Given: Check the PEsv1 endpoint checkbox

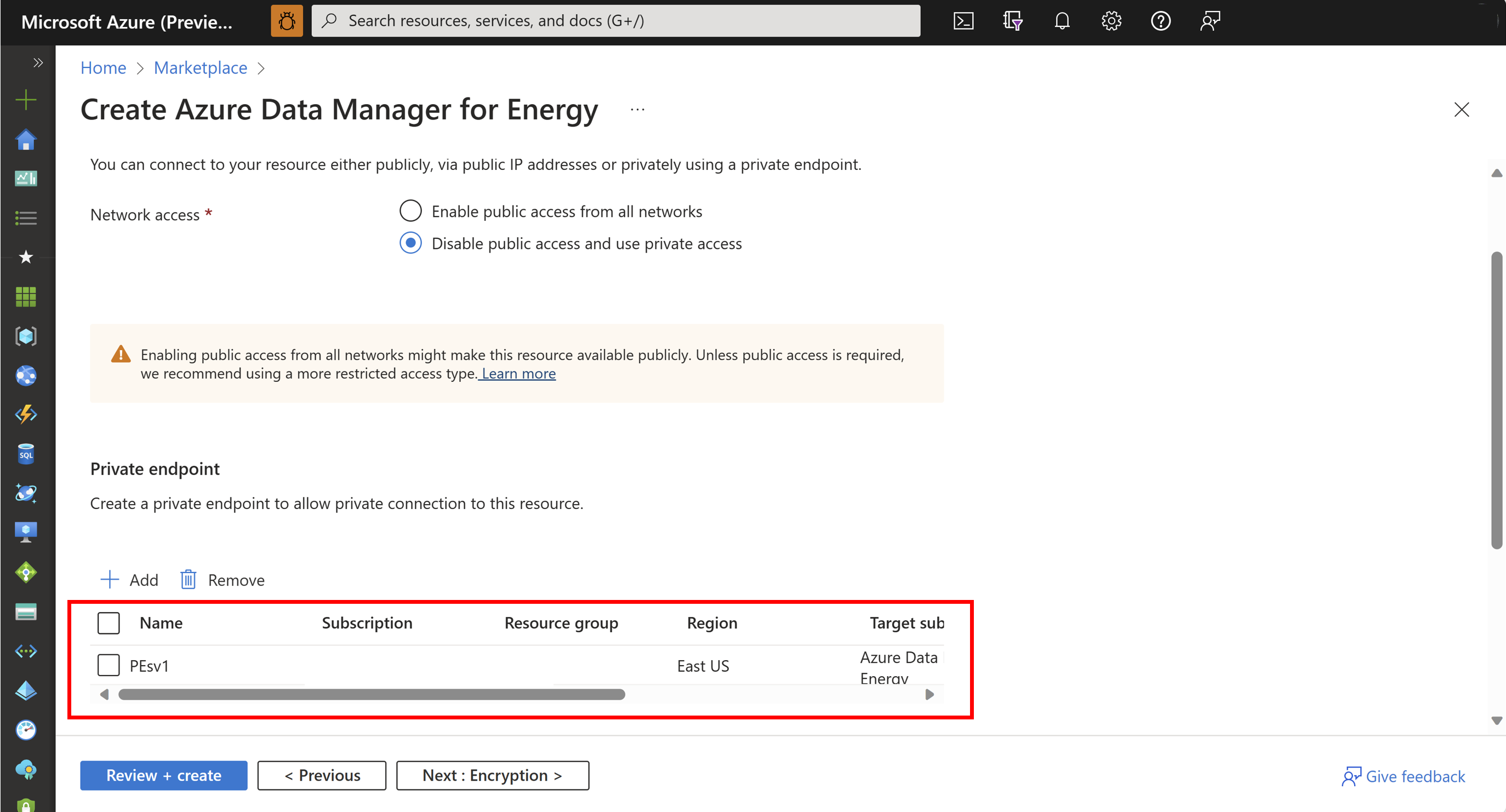Looking at the screenshot, I should point(109,665).
